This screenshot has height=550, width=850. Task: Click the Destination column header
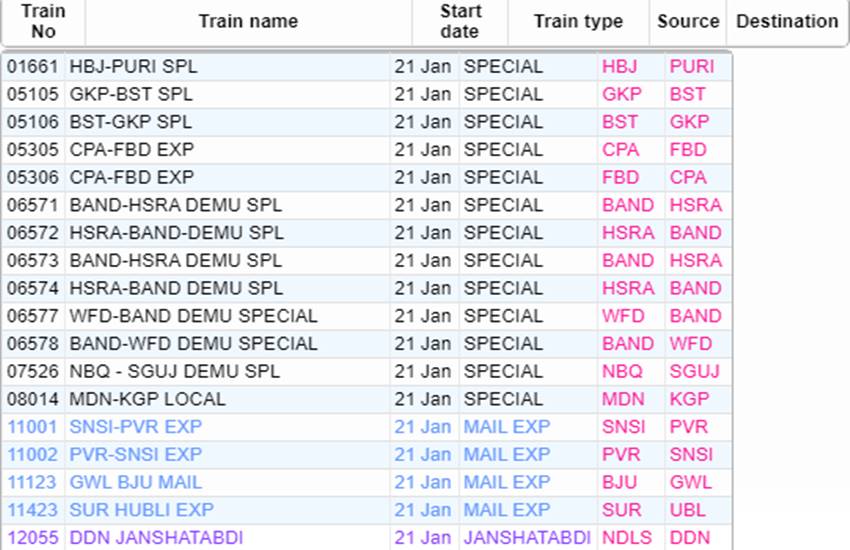(x=787, y=22)
